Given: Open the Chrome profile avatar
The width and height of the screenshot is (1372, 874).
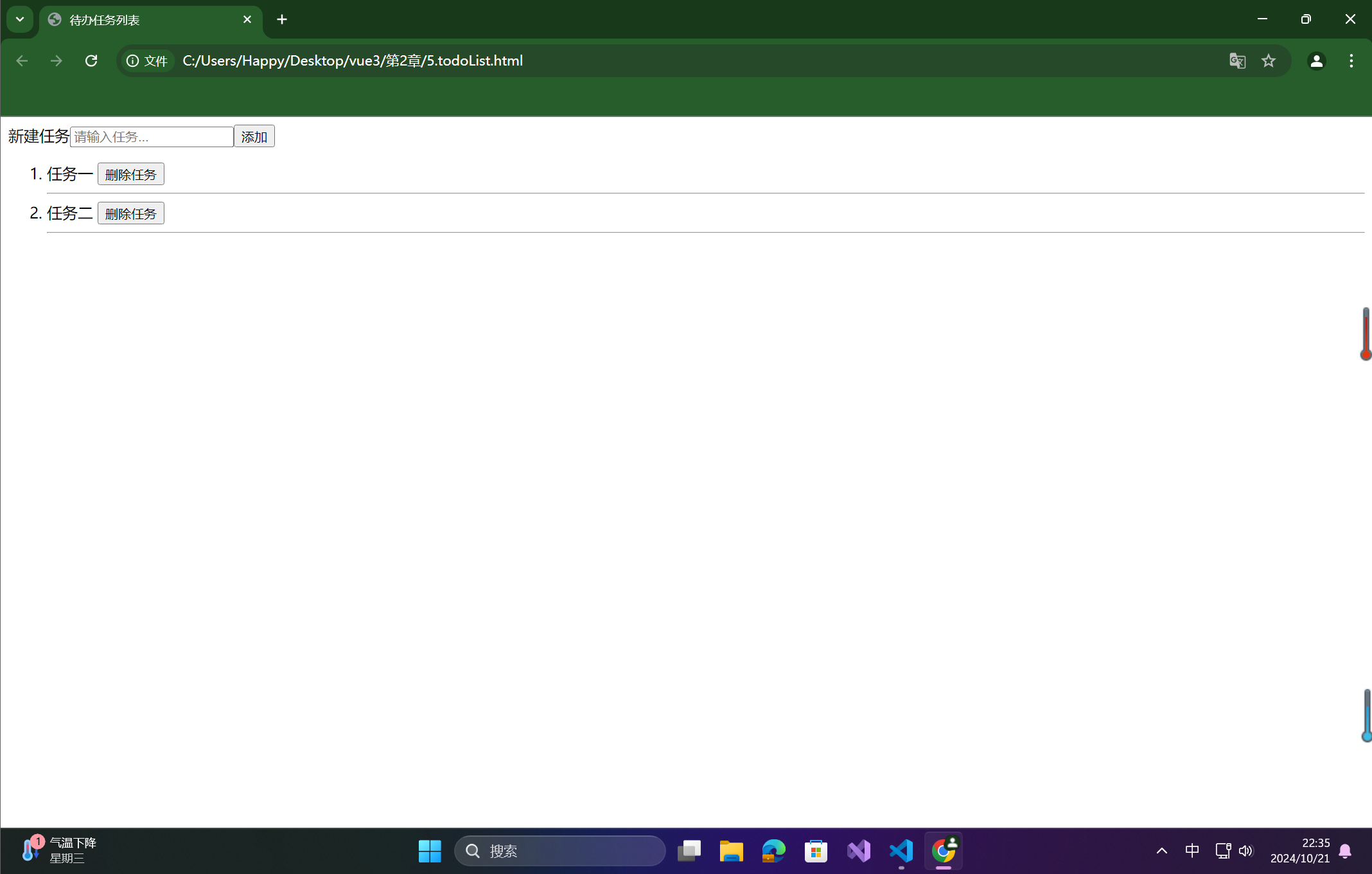Looking at the screenshot, I should 1316,61.
